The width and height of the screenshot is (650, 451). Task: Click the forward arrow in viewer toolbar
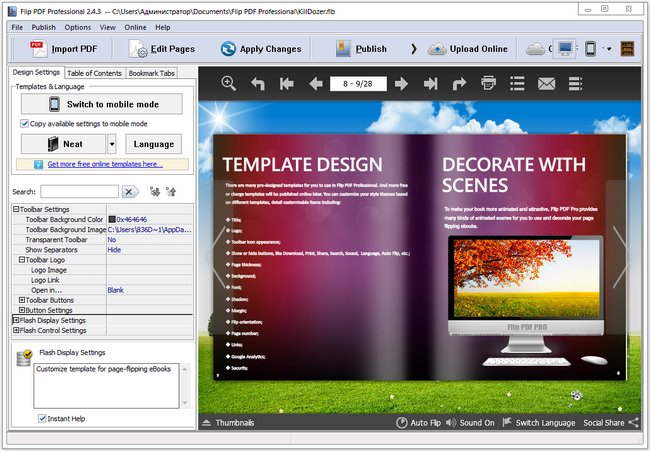[459, 84]
